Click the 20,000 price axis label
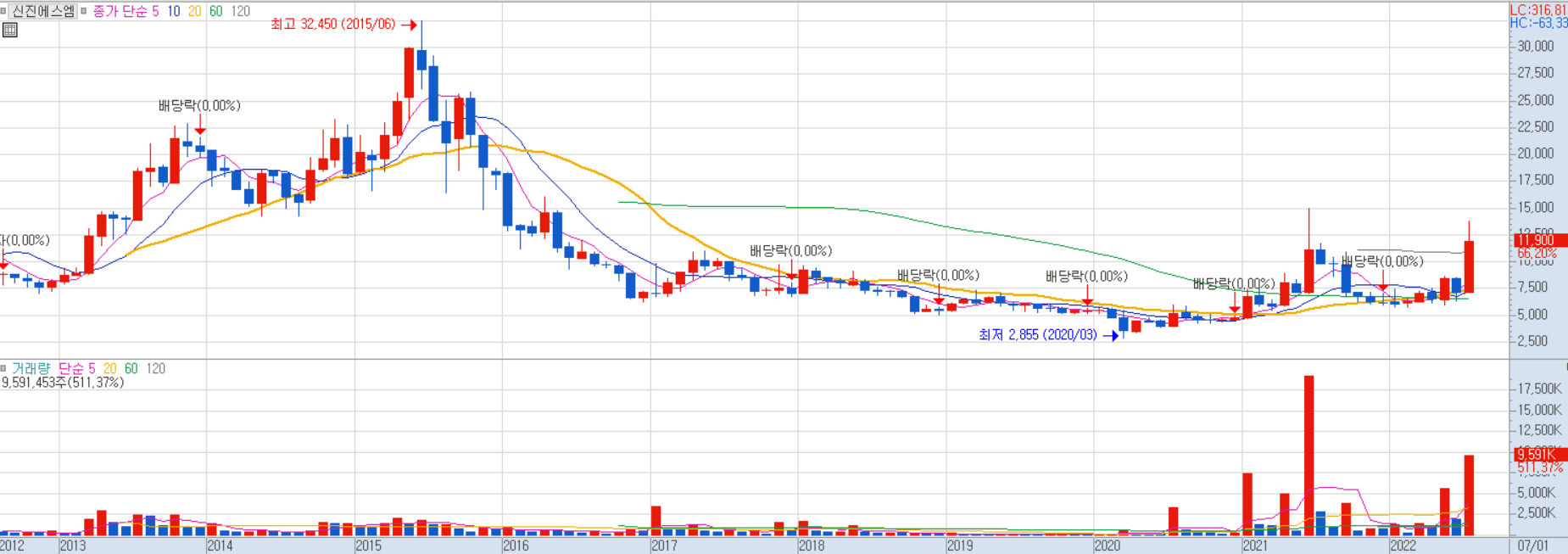This screenshot has height=554, width=1568. coord(1536,154)
